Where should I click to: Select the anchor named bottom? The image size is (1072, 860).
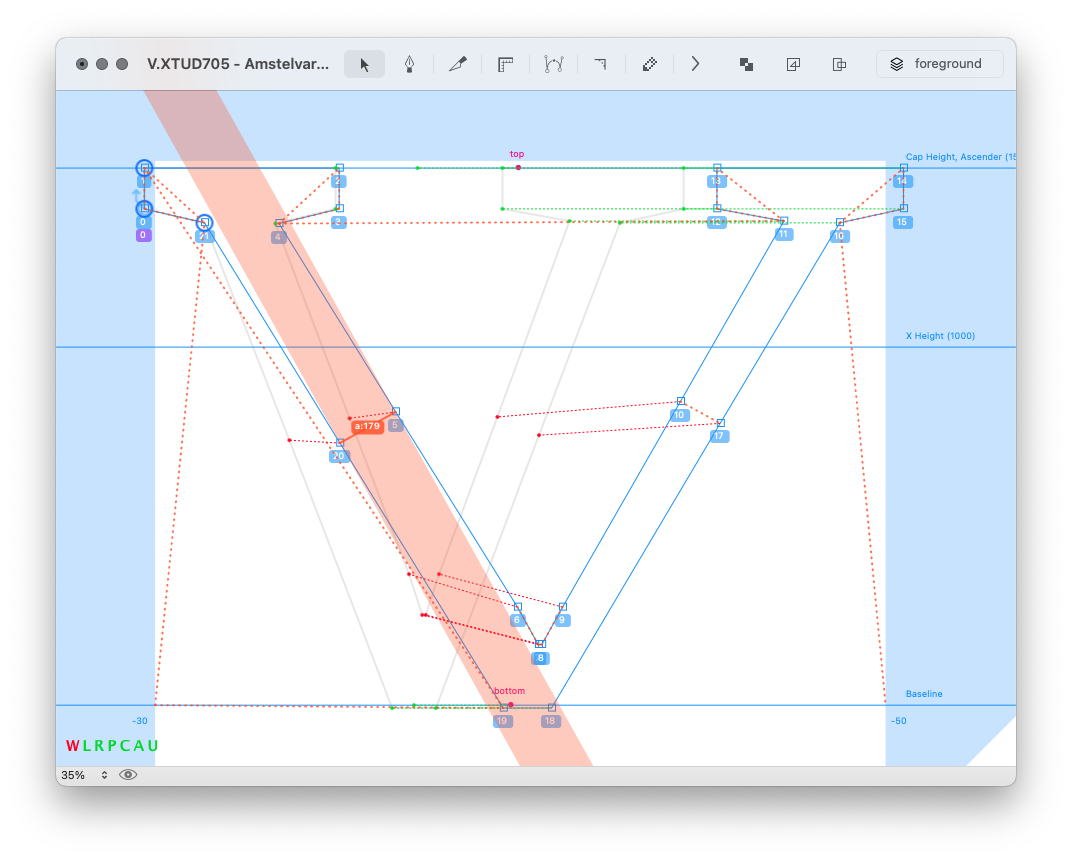(510, 704)
